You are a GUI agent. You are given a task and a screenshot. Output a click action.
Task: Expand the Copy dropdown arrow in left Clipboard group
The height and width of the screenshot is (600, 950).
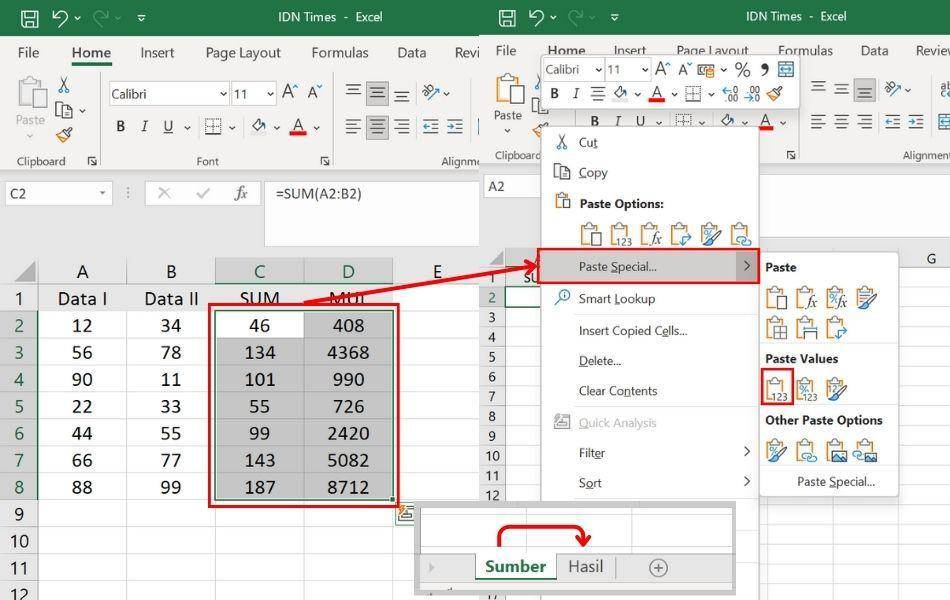tap(82, 111)
